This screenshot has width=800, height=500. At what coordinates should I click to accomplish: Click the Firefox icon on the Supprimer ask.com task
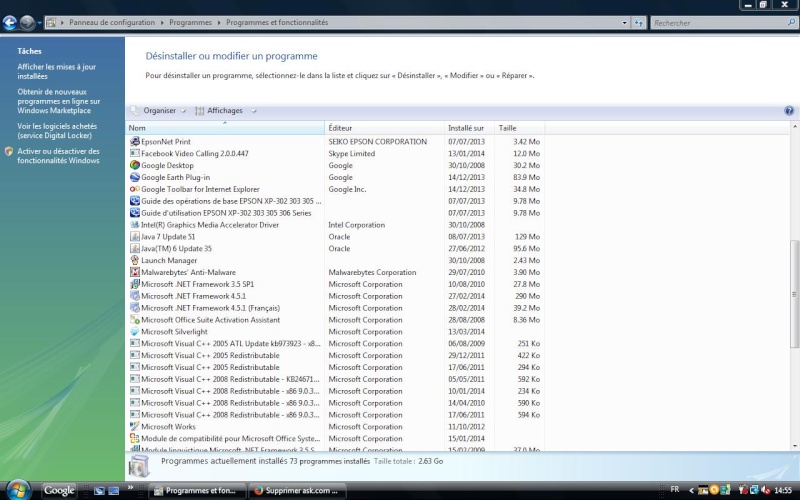point(259,491)
